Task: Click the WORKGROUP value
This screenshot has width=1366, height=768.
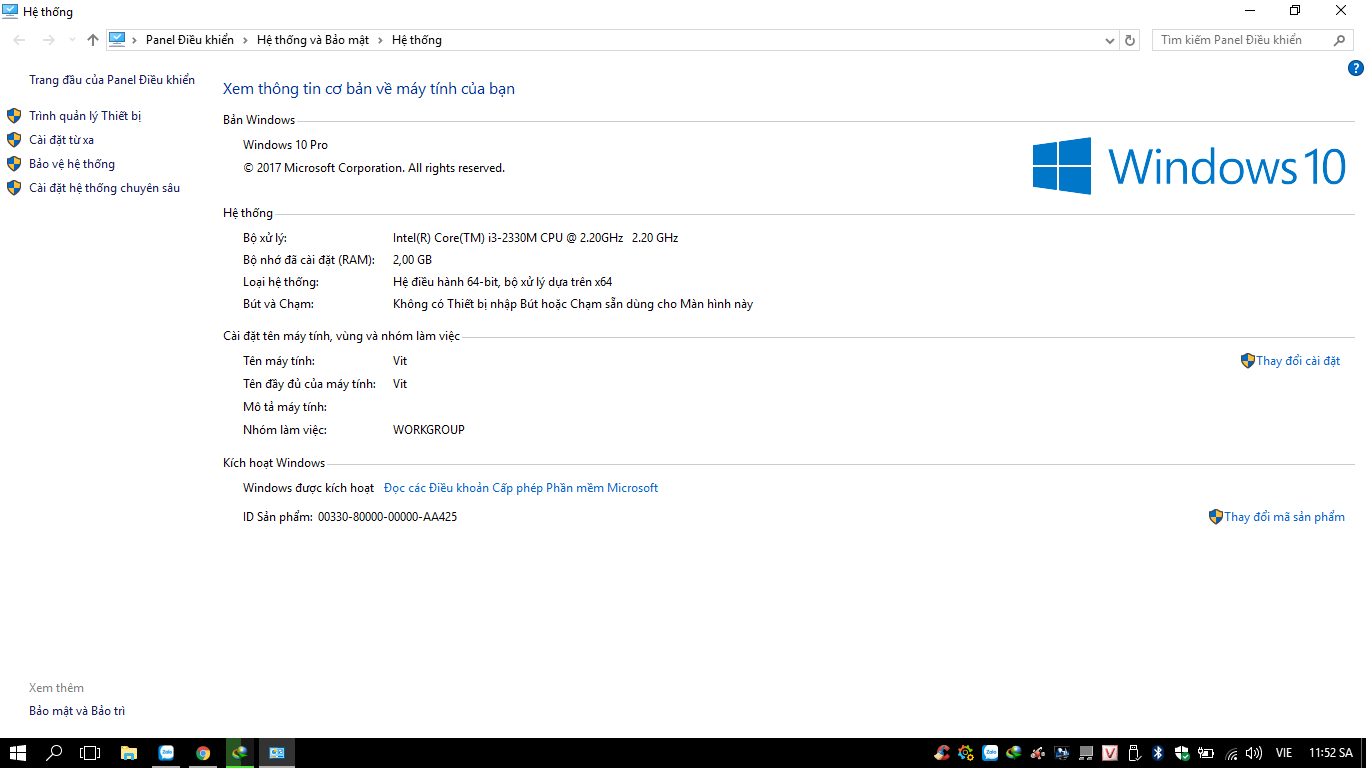Action: click(429, 430)
